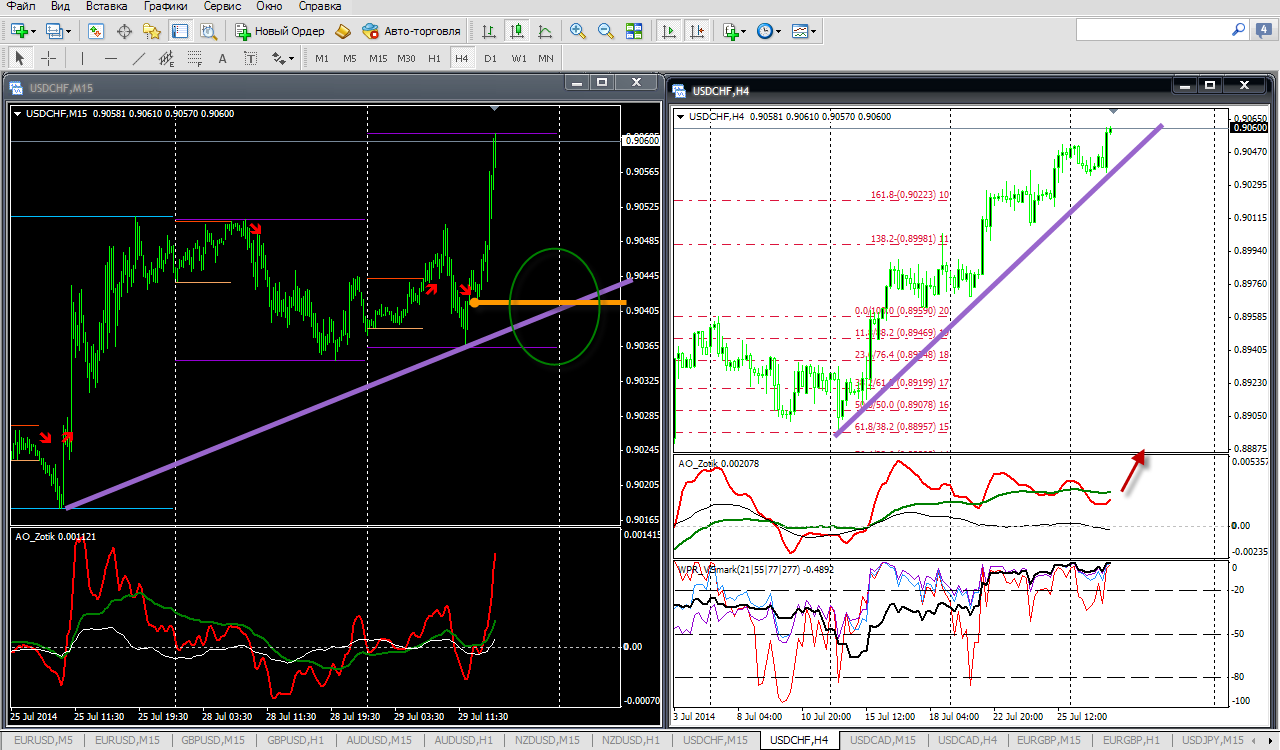Select the text label tool (A)
The image size is (1280, 750).
click(223, 58)
